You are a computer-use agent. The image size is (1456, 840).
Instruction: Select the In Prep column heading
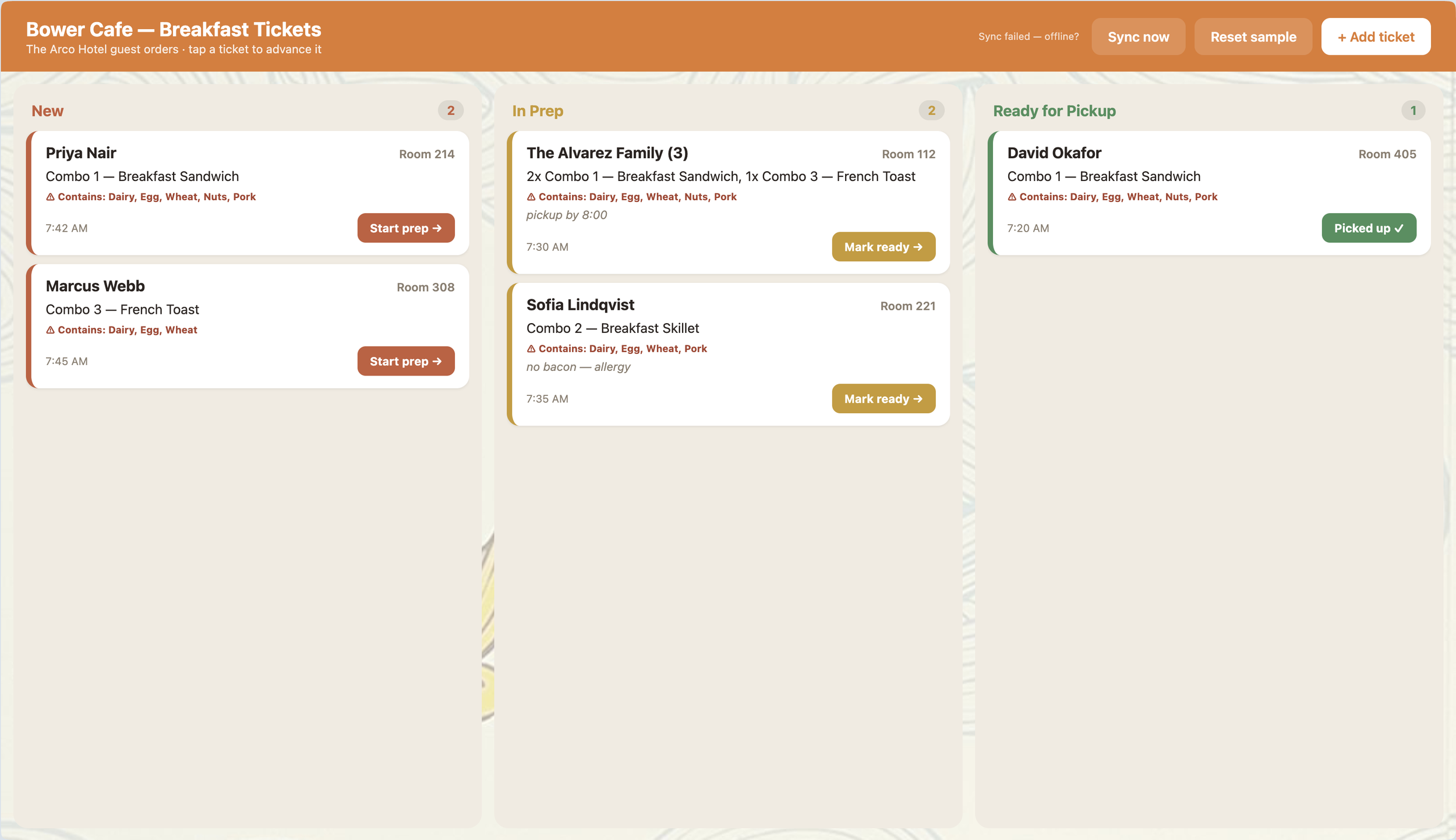pyautogui.click(x=538, y=111)
